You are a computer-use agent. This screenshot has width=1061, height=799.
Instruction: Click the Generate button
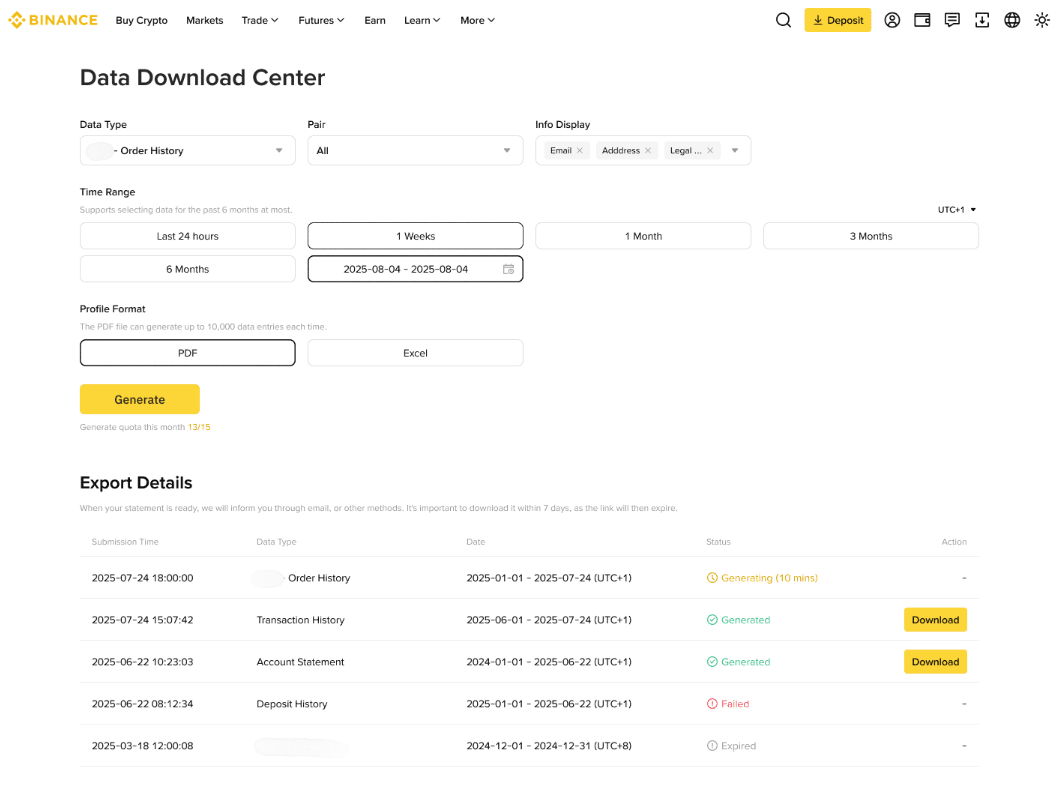click(139, 399)
